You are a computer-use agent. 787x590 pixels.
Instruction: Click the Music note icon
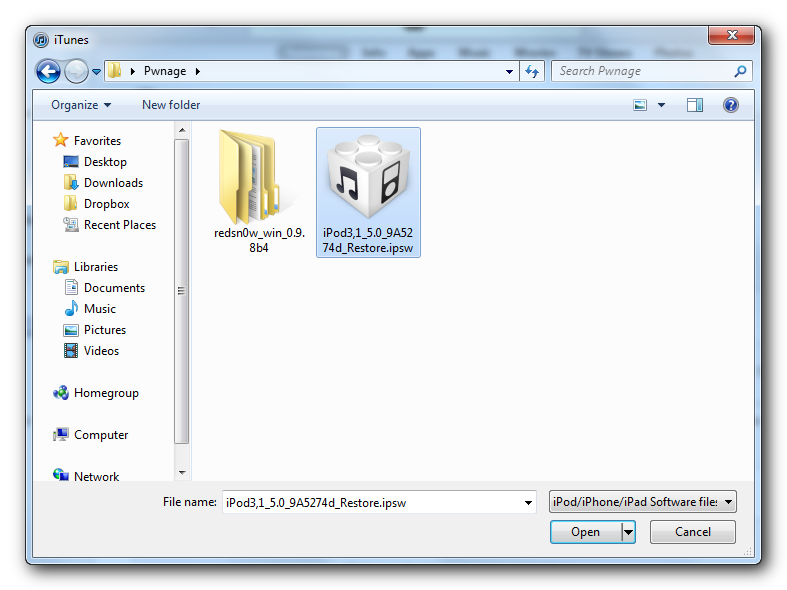(x=71, y=308)
